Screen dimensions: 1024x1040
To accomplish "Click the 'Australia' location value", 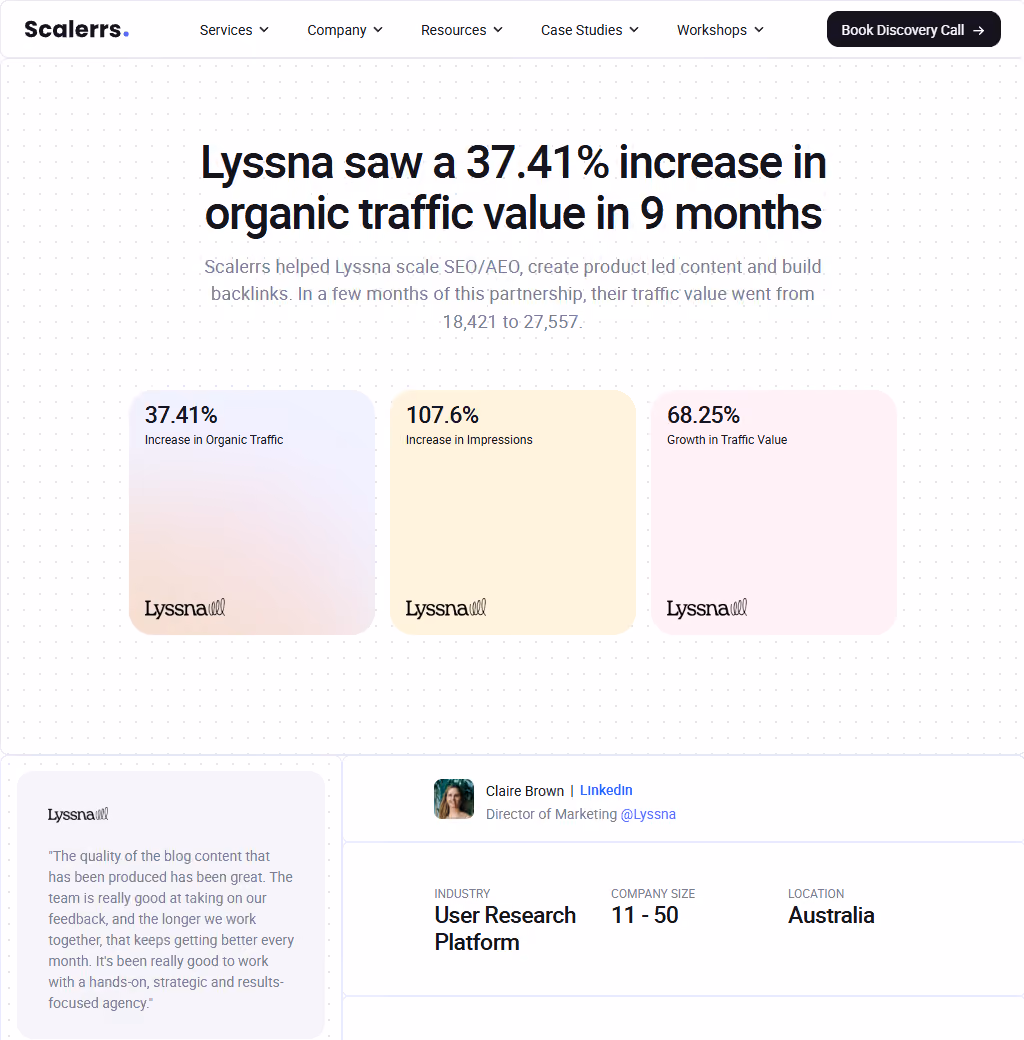I will [x=831, y=915].
